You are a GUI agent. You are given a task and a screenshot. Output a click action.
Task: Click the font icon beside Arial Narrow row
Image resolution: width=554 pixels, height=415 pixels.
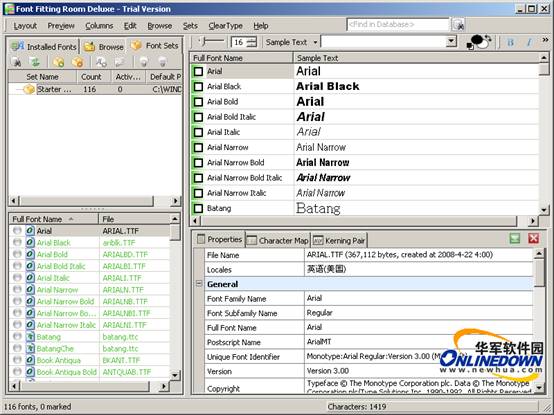[30, 290]
